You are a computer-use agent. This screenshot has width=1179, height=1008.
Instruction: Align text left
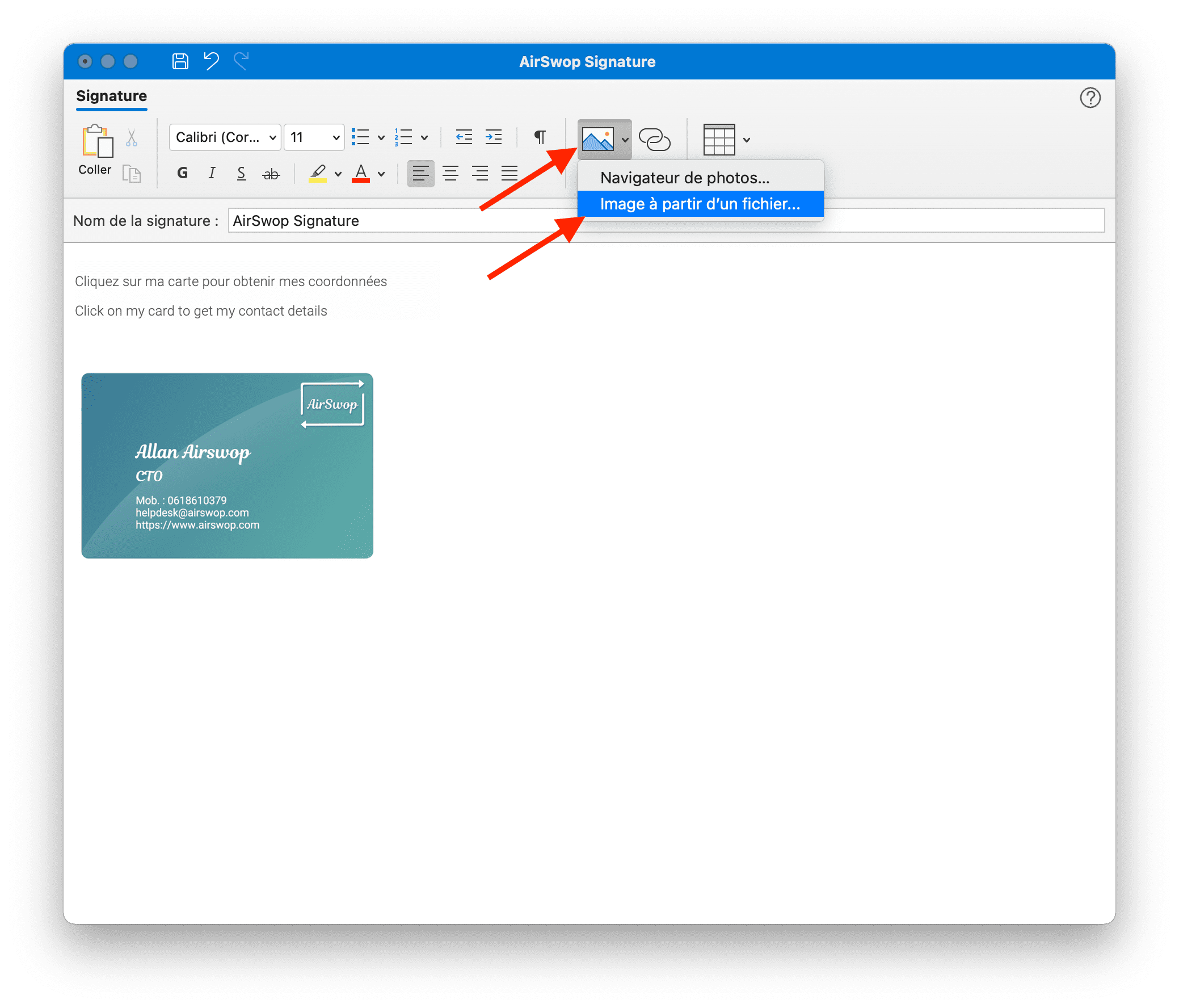[x=421, y=173]
